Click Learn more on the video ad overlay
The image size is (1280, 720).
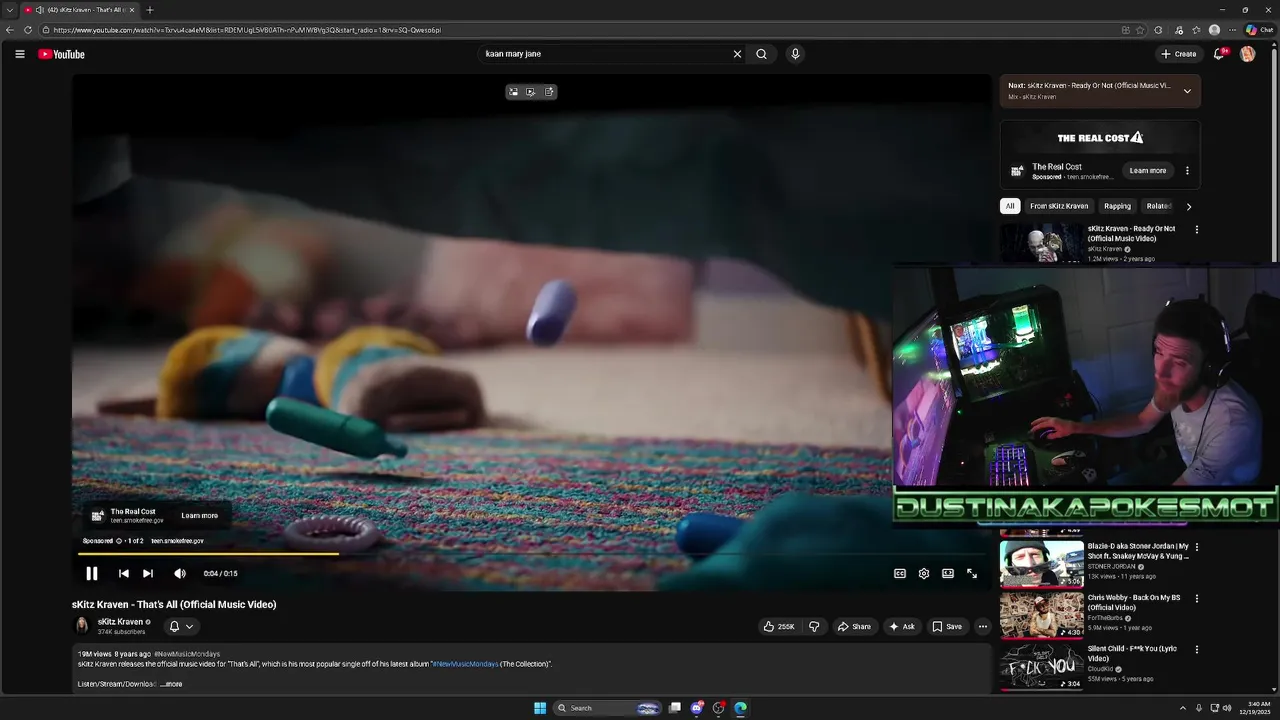[x=199, y=516]
